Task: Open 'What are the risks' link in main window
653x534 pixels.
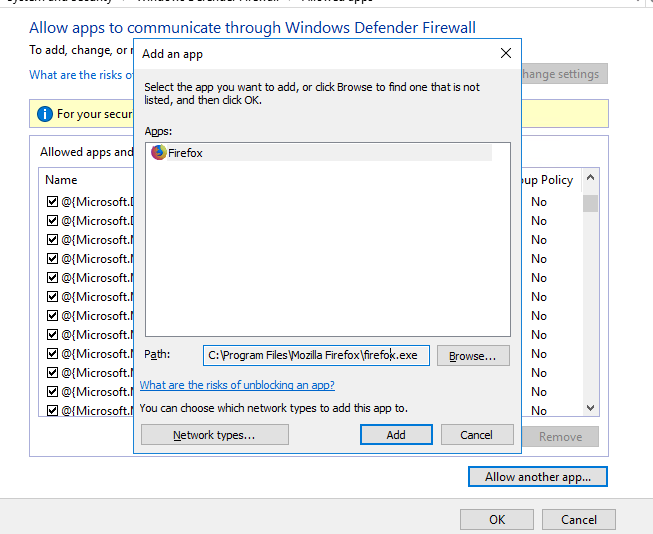Action: click(81, 75)
